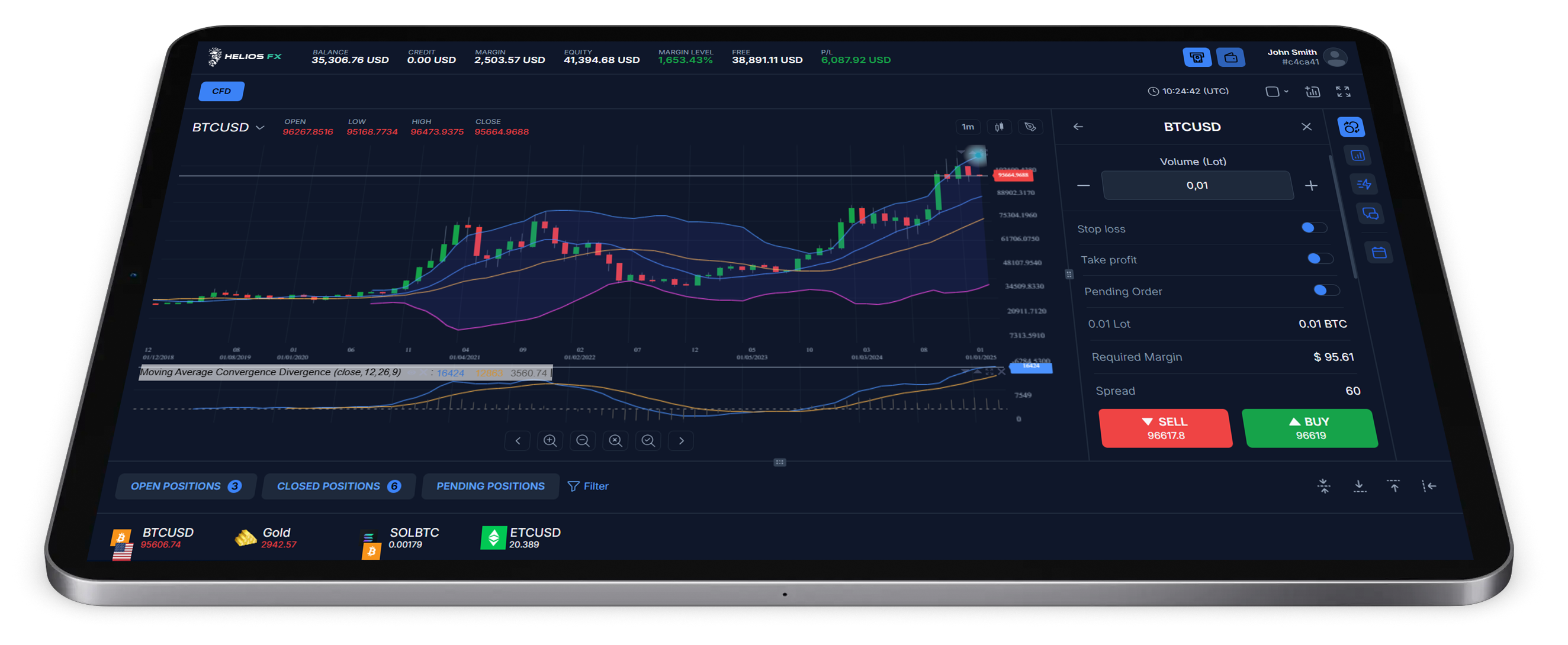Open the chart layout selector
This screenshot has width=1568, height=645.
pos(1277,91)
